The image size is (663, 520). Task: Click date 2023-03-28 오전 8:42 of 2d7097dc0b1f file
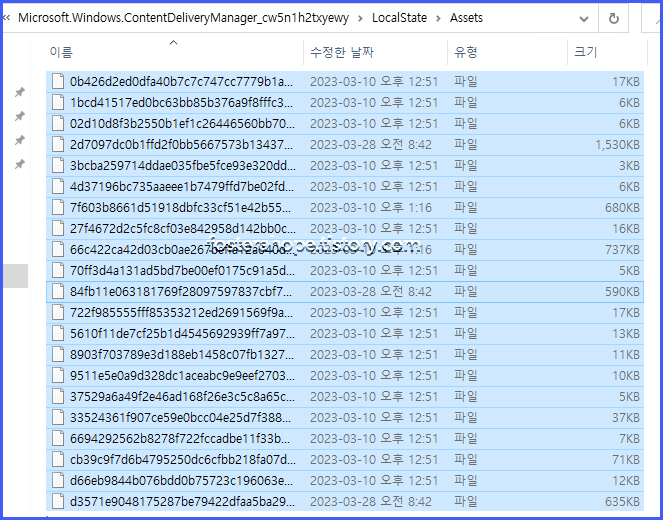click(371, 145)
